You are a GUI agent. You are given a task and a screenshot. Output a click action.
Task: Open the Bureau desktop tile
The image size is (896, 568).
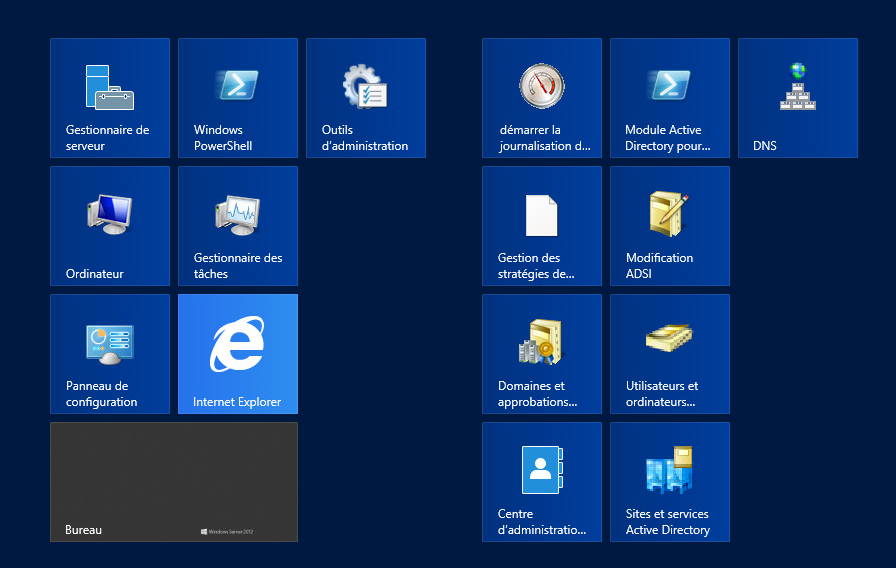point(174,482)
